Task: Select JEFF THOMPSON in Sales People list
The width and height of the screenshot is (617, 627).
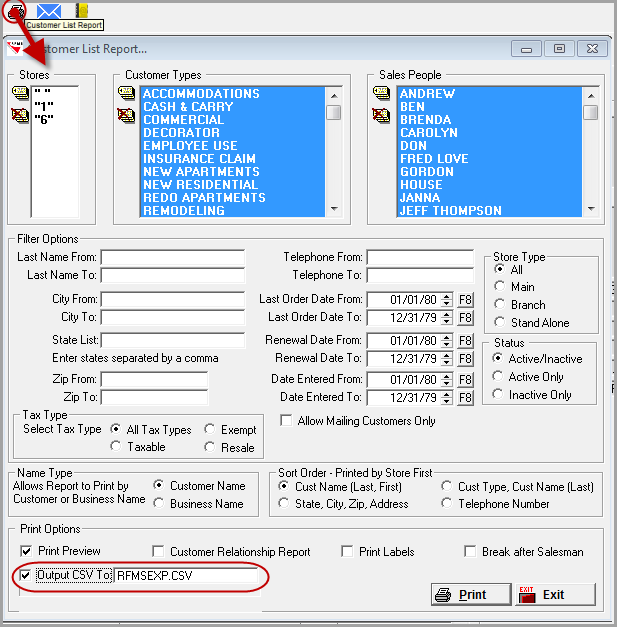Action: (489, 211)
